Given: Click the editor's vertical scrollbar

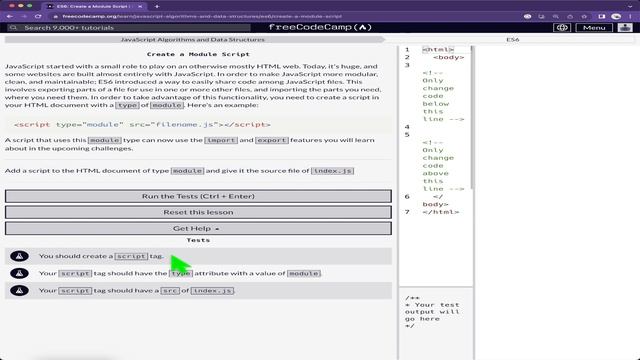Looking at the screenshot, I should 472,117.
